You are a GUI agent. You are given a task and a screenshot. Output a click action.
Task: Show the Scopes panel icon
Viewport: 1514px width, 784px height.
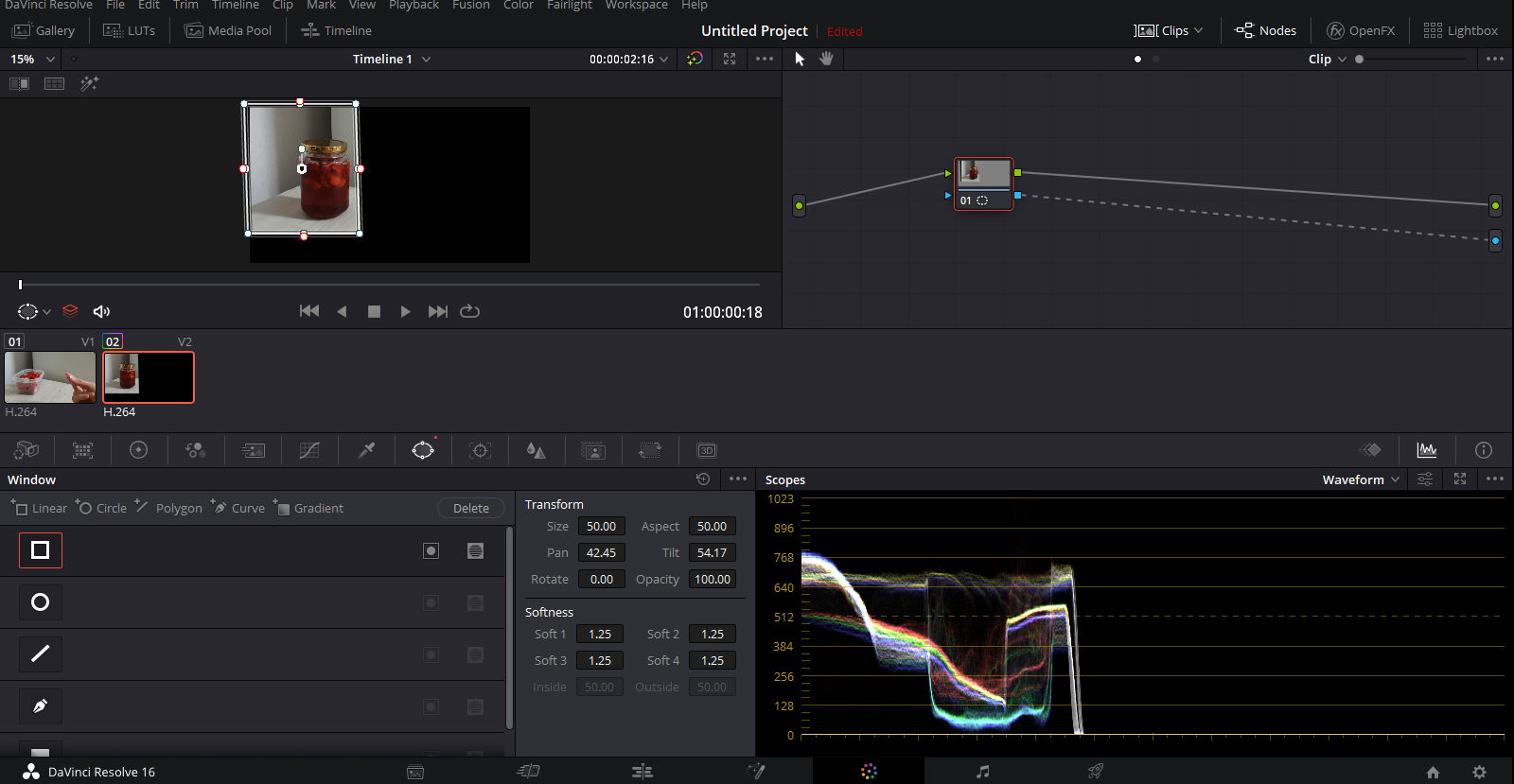pyautogui.click(x=1427, y=450)
